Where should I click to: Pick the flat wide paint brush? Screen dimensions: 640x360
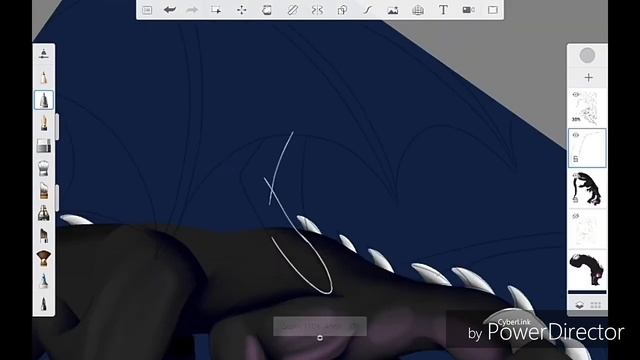tap(44, 146)
